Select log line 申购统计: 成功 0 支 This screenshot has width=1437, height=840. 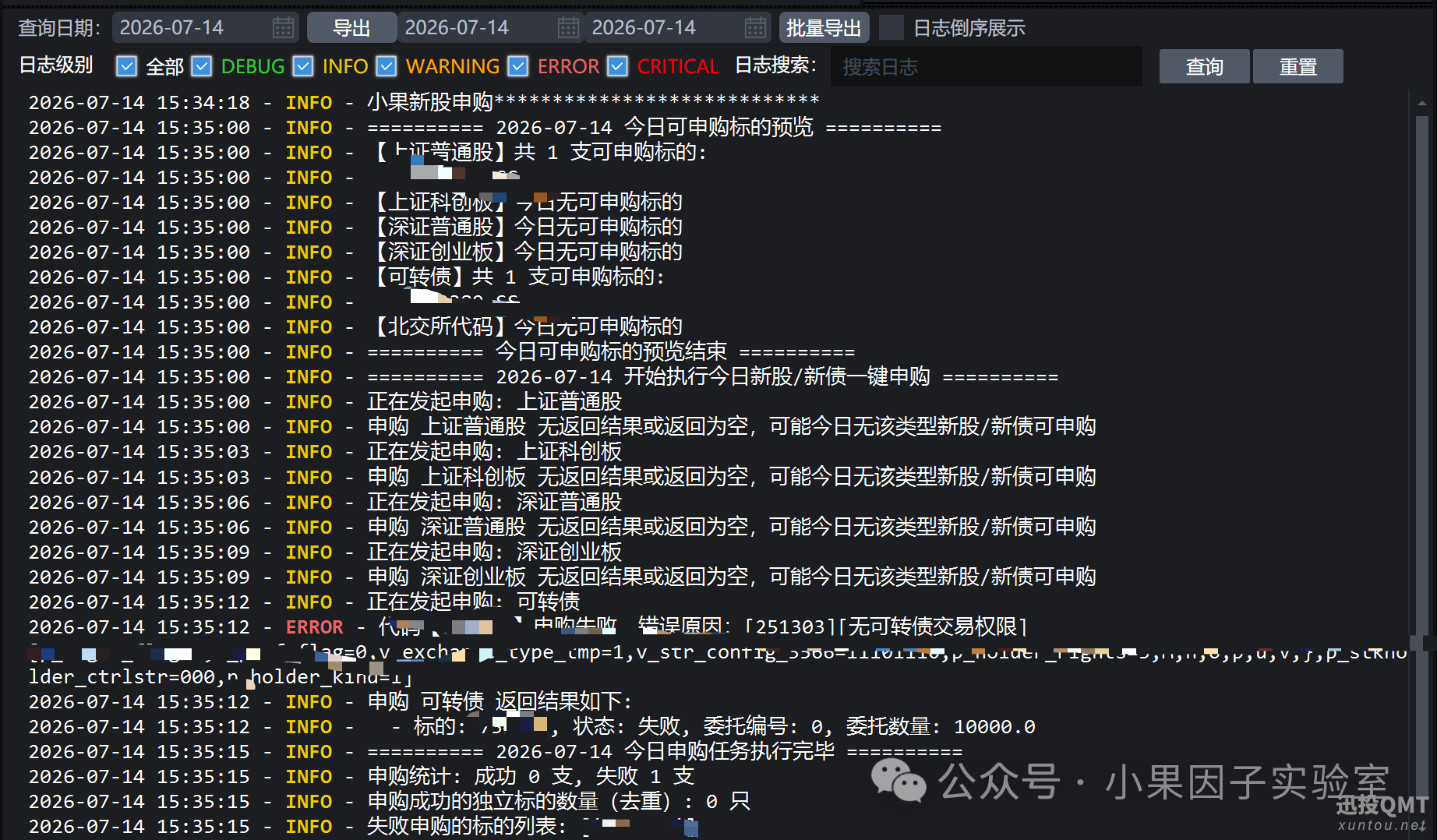click(362, 776)
